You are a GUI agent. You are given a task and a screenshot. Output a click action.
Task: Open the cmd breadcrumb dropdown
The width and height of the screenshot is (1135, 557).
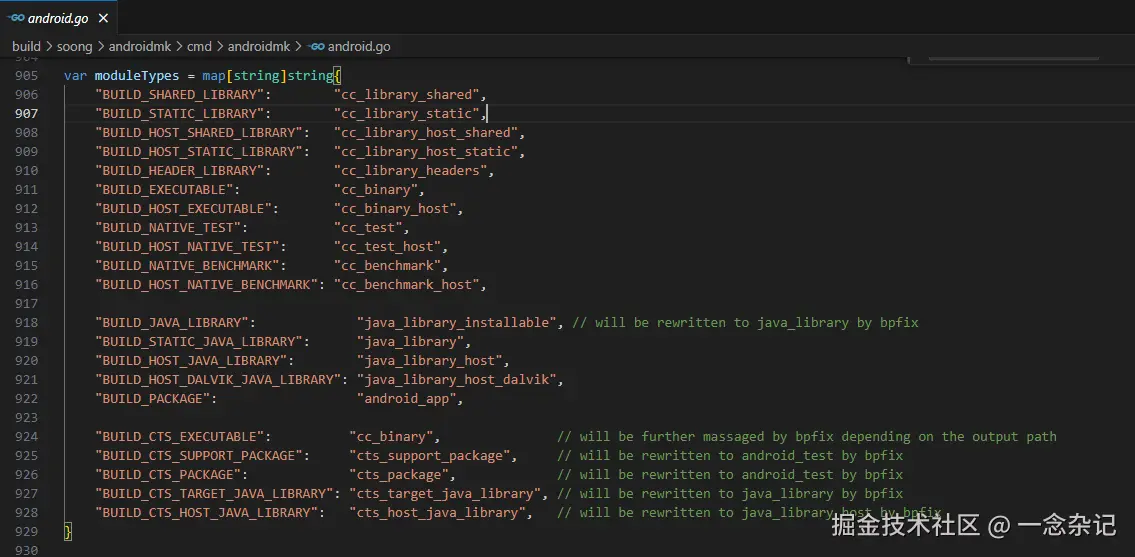pos(199,46)
